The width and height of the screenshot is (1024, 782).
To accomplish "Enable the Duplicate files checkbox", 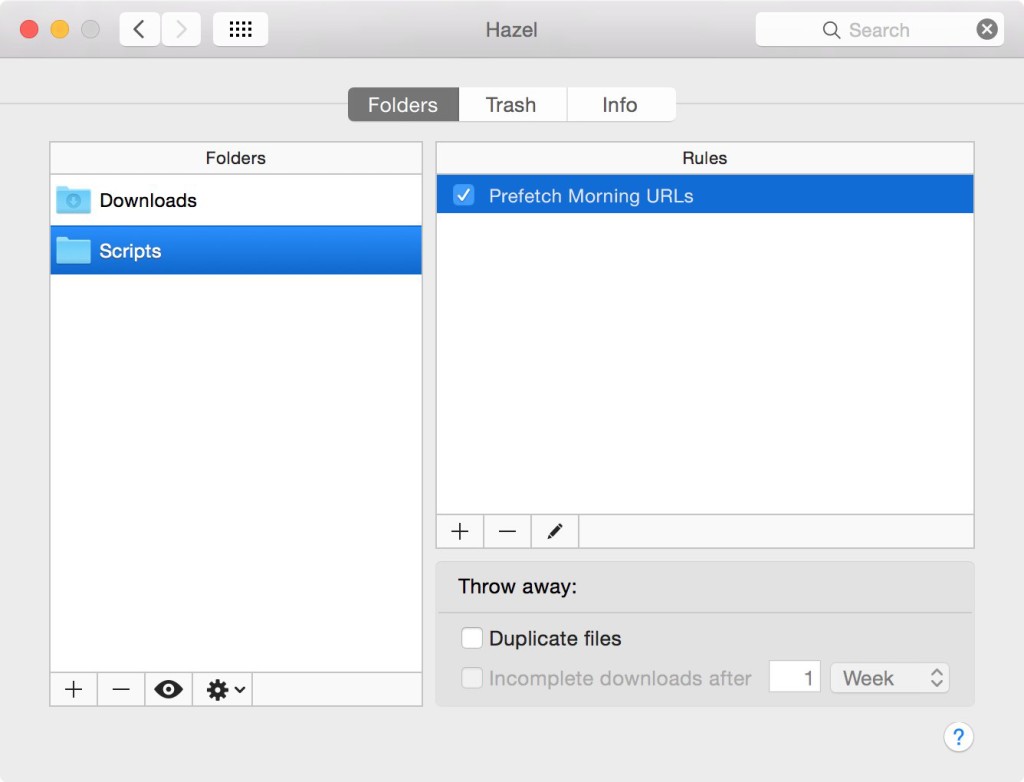I will (472, 638).
